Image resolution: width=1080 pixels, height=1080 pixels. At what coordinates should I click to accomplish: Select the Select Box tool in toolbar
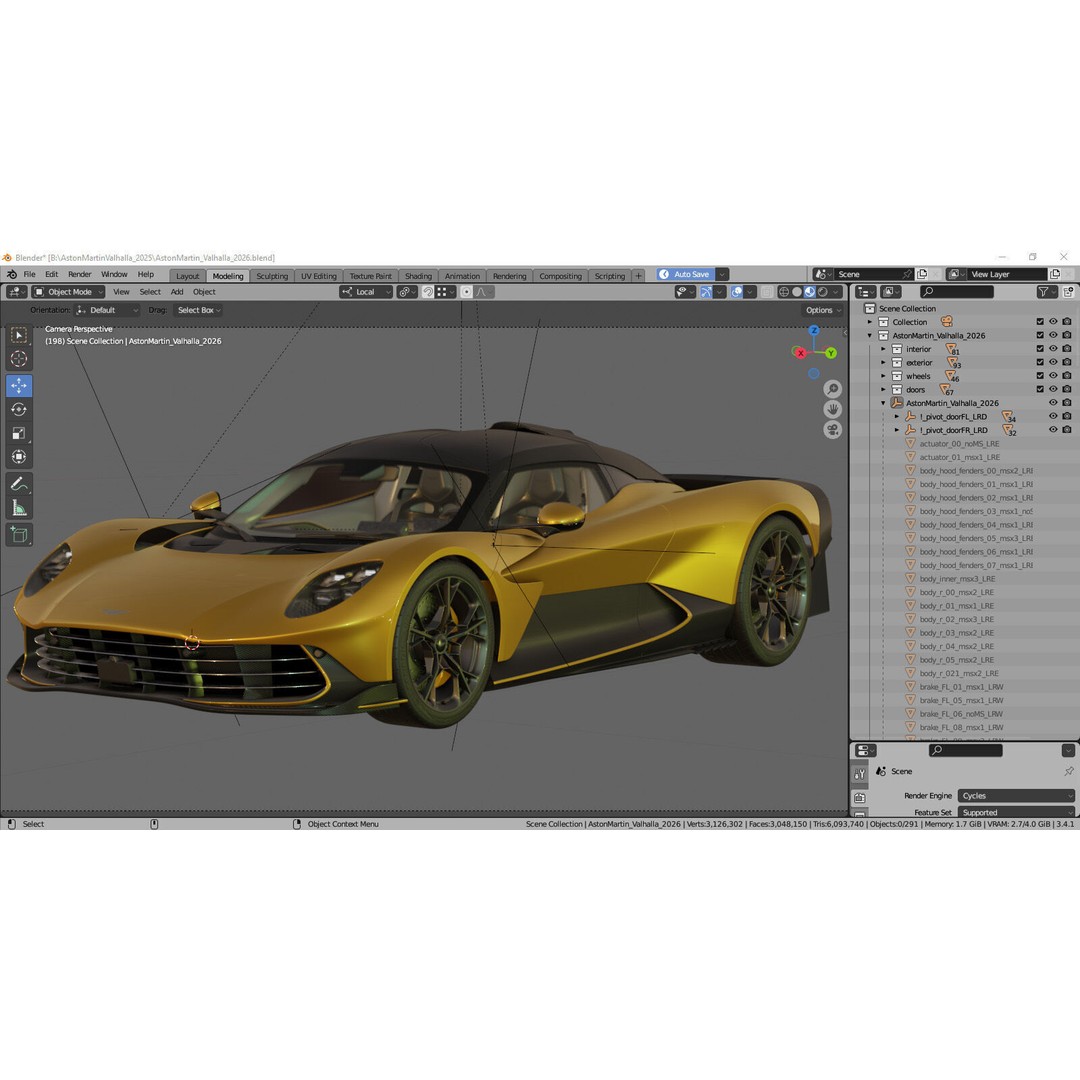[x=19, y=335]
